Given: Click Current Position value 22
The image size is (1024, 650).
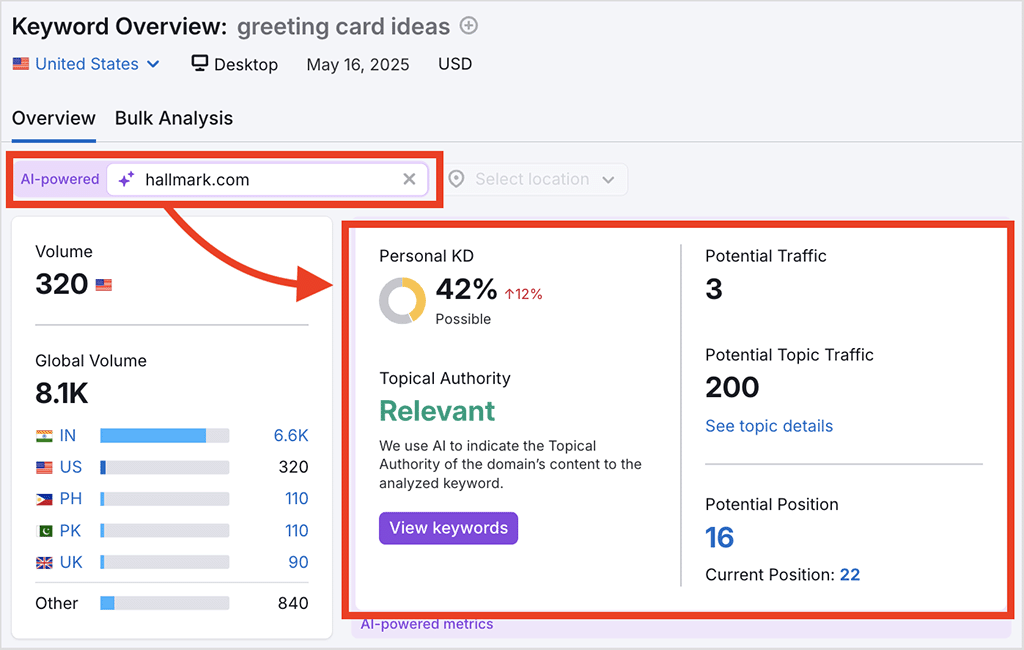Looking at the screenshot, I should 850,575.
